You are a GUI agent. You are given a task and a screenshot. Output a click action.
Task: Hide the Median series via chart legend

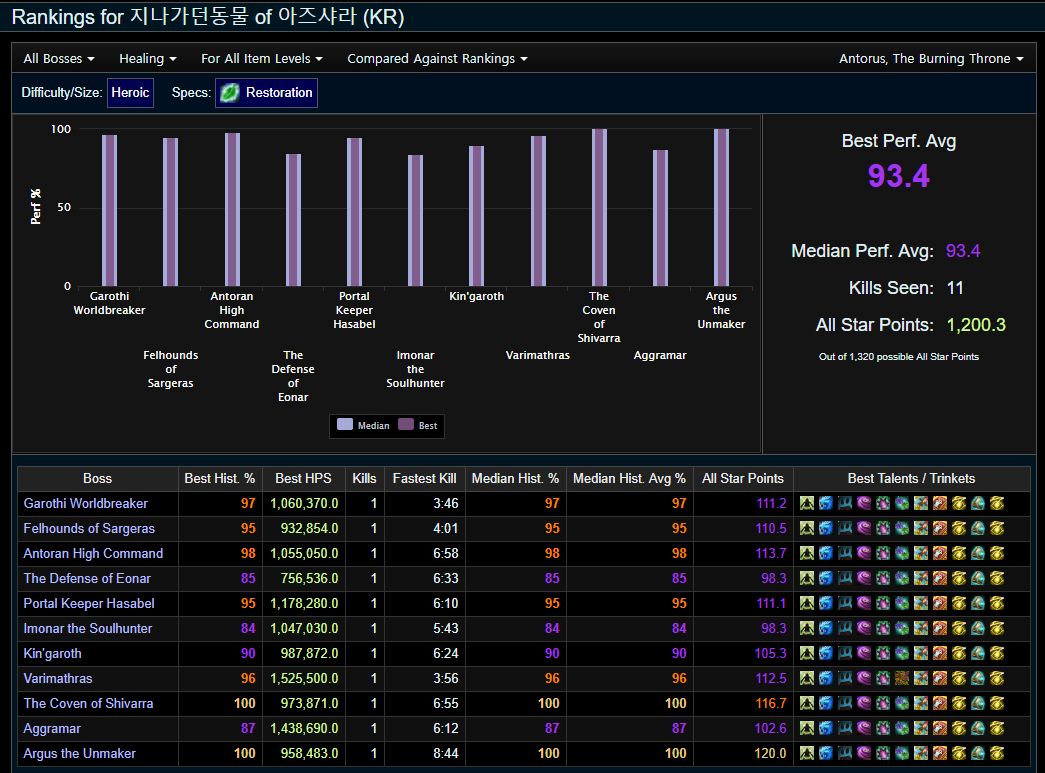coord(363,425)
